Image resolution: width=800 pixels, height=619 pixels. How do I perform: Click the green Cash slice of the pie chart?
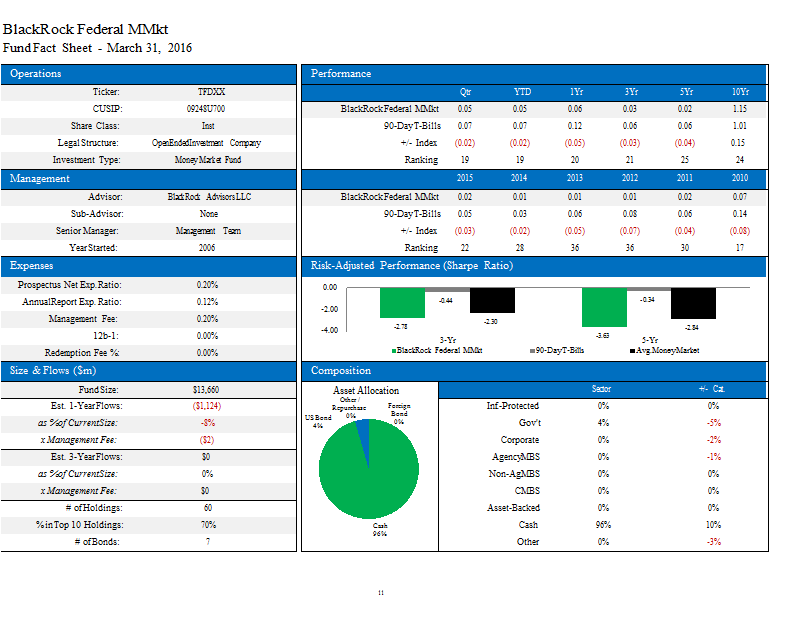point(368,477)
